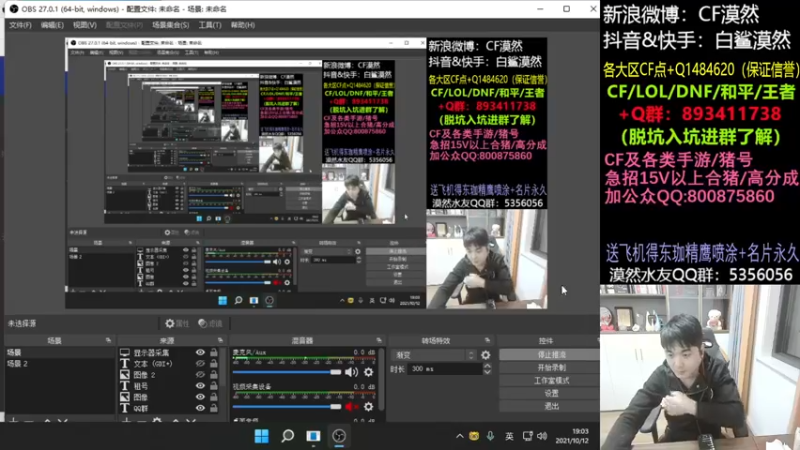Image resolution: width=800 pixels, height=450 pixels.
Task: Open source 属性 properties gear
Action: coord(177,323)
